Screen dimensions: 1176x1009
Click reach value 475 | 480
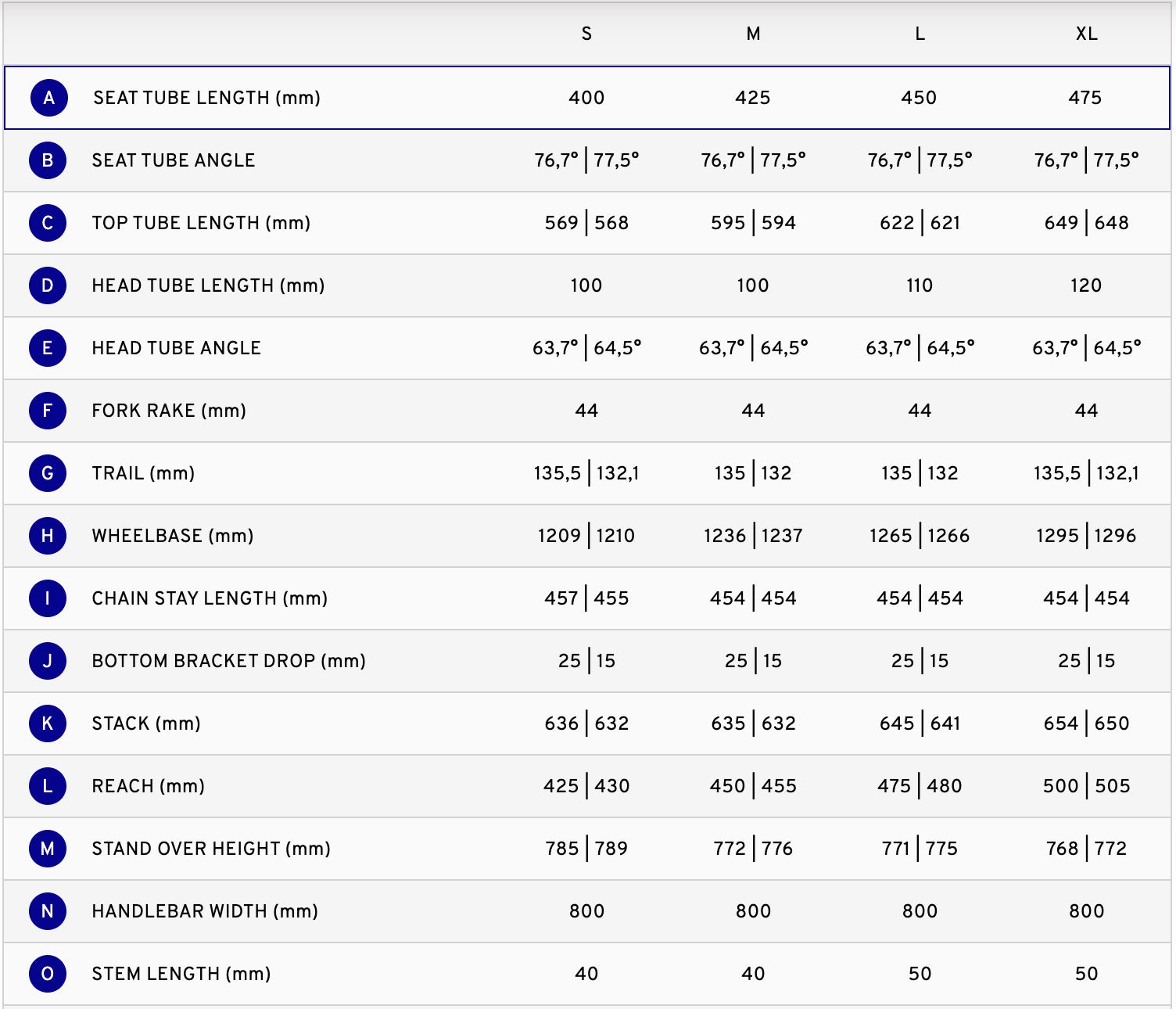920,786
